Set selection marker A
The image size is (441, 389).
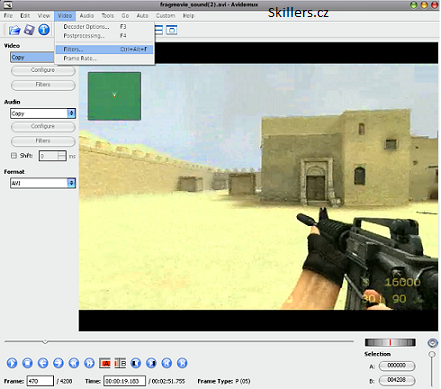point(105,363)
